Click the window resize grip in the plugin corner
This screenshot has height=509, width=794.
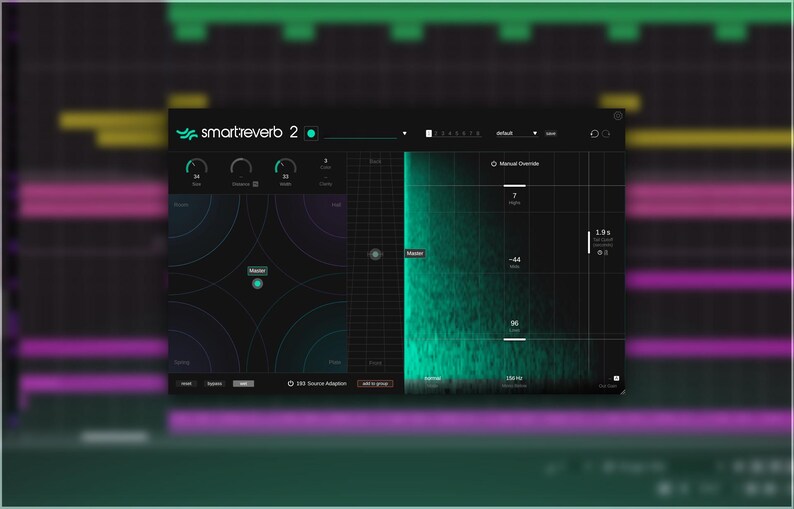pyautogui.click(x=622, y=391)
